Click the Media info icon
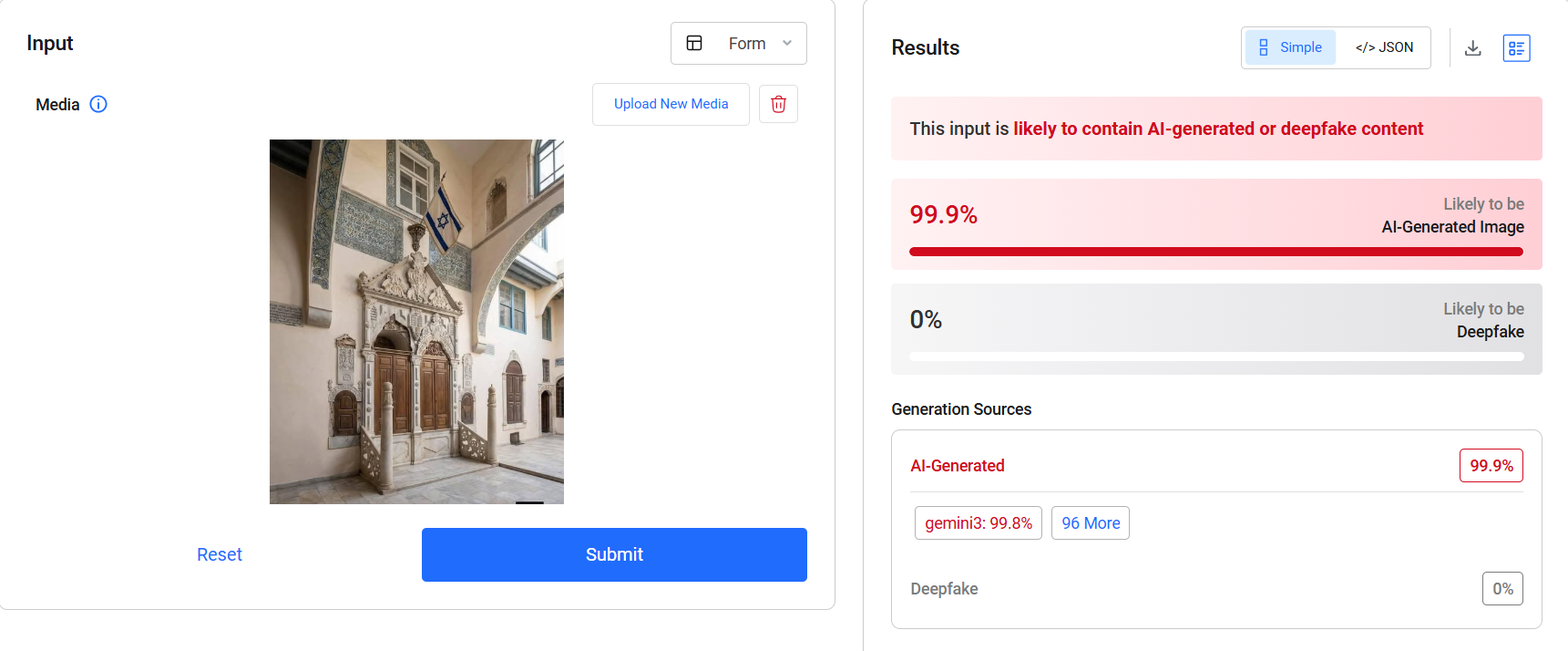1568x651 pixels. coord(98,104)
